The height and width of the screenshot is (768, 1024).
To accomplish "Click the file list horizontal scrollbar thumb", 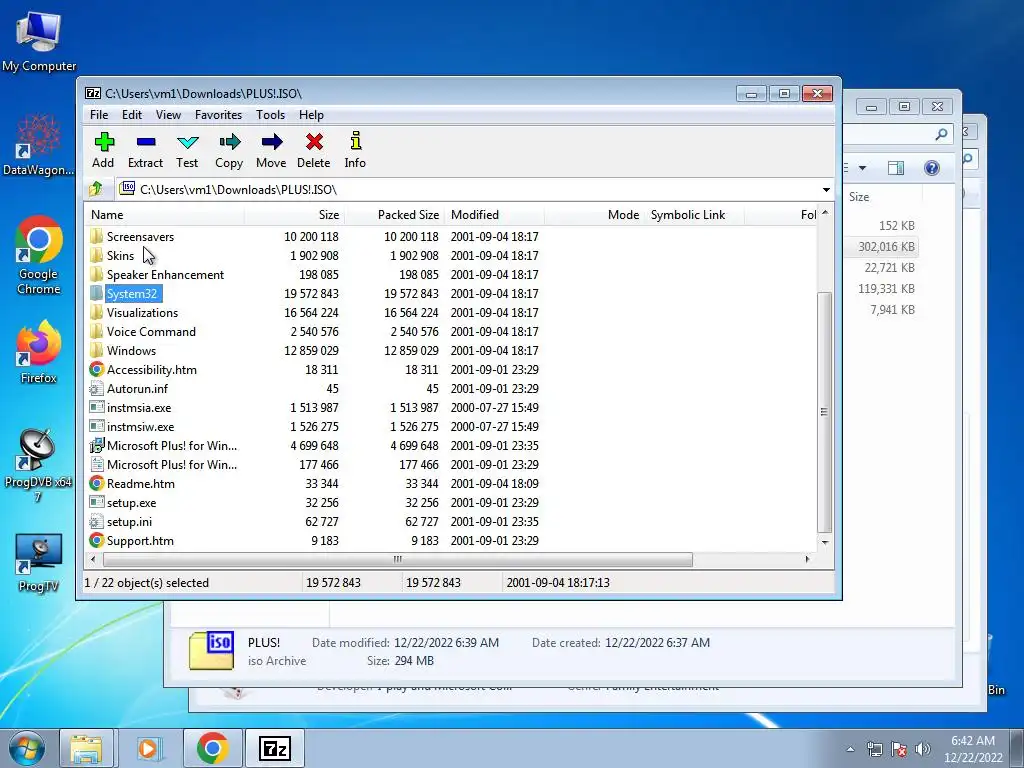I will pos(398,559).
